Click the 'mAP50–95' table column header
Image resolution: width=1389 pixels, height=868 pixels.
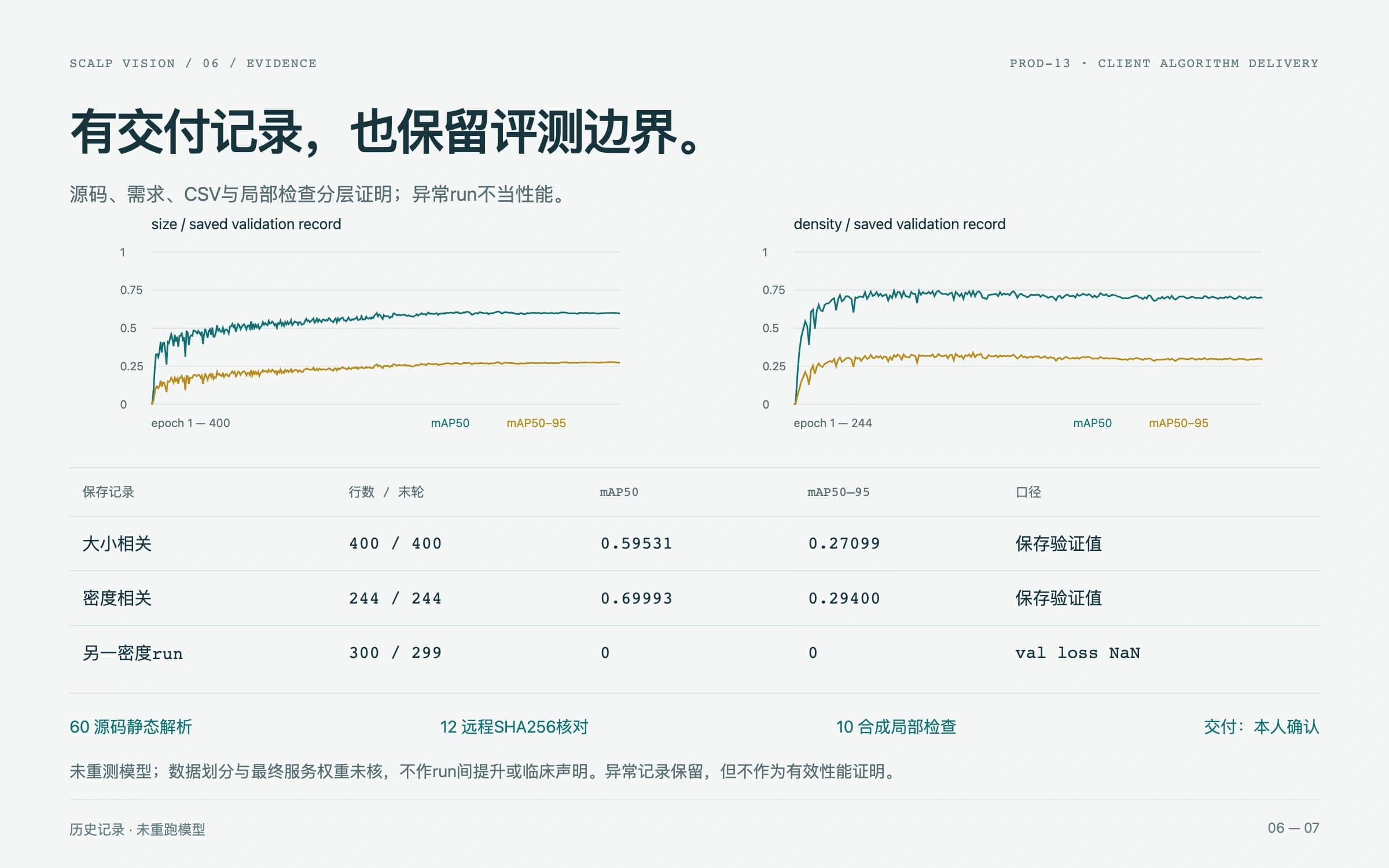(x=838, y=492)
